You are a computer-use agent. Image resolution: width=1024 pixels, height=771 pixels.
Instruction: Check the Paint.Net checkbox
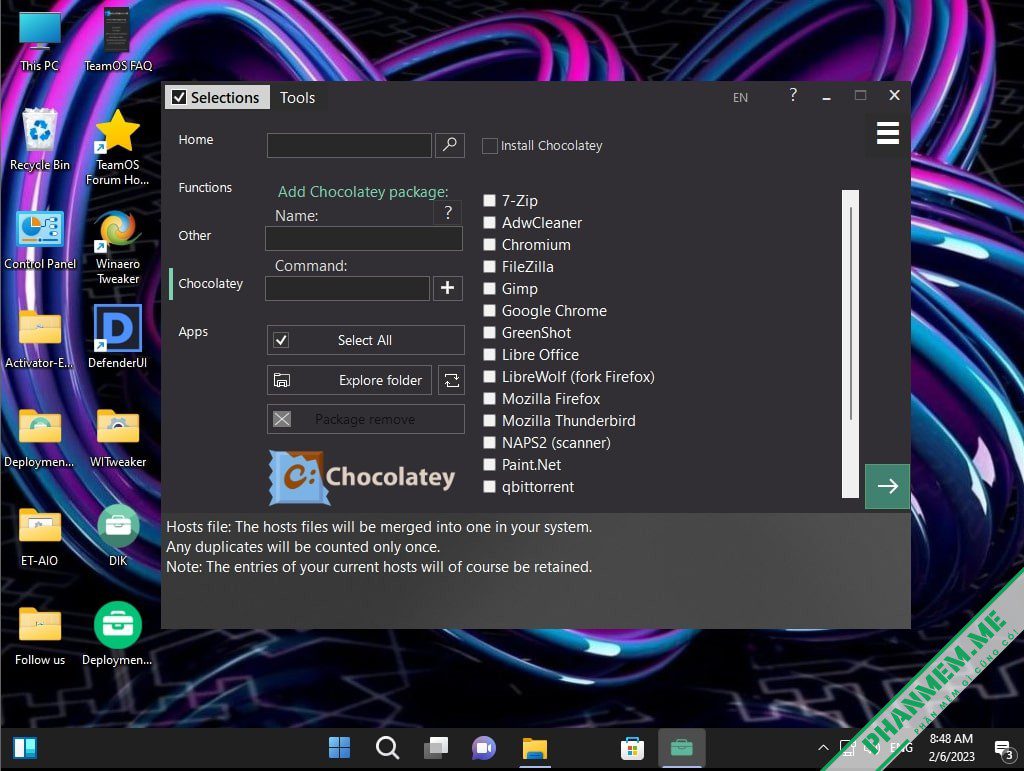489,465
